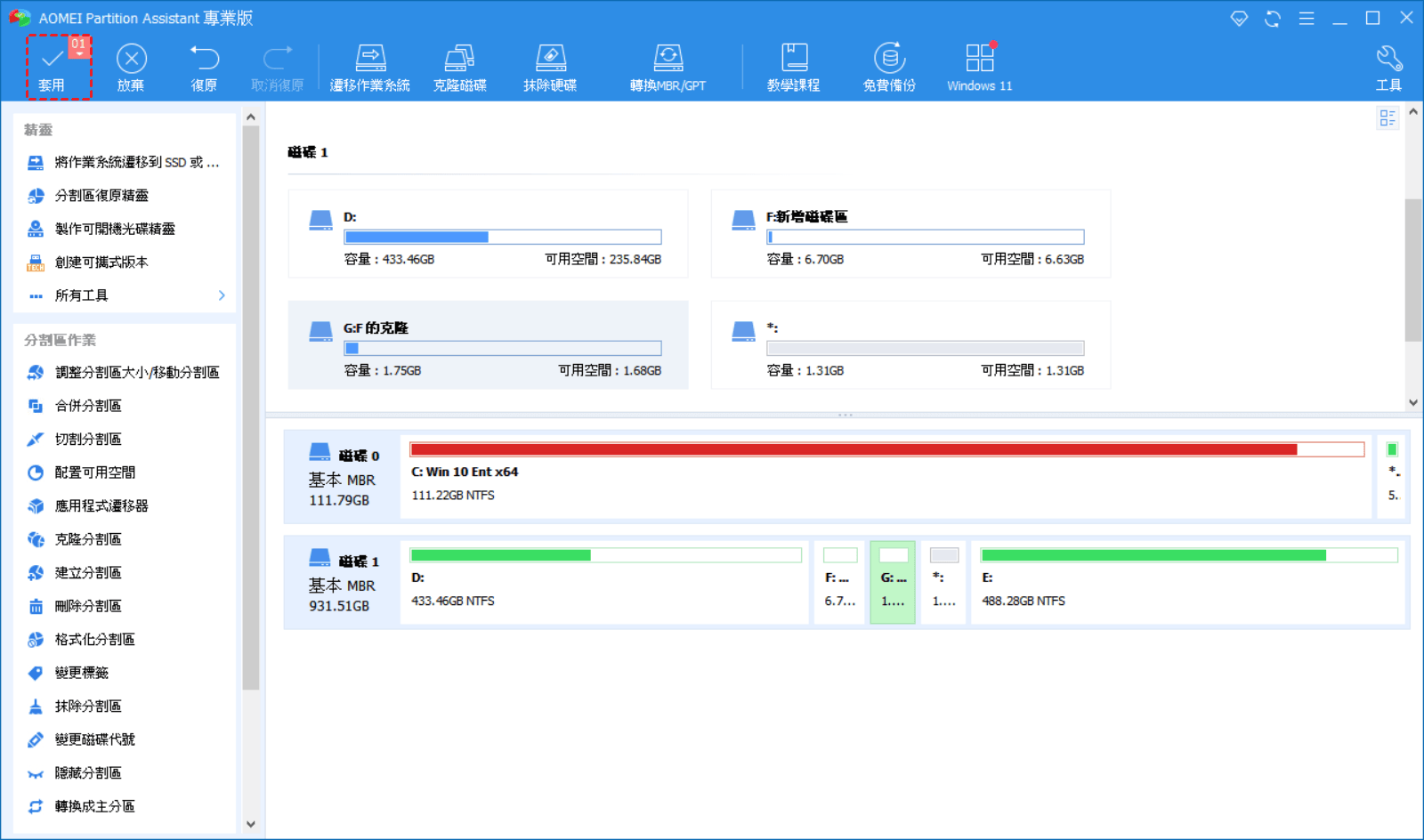Select the D: partition card
1424x840 pixels.
488,234
